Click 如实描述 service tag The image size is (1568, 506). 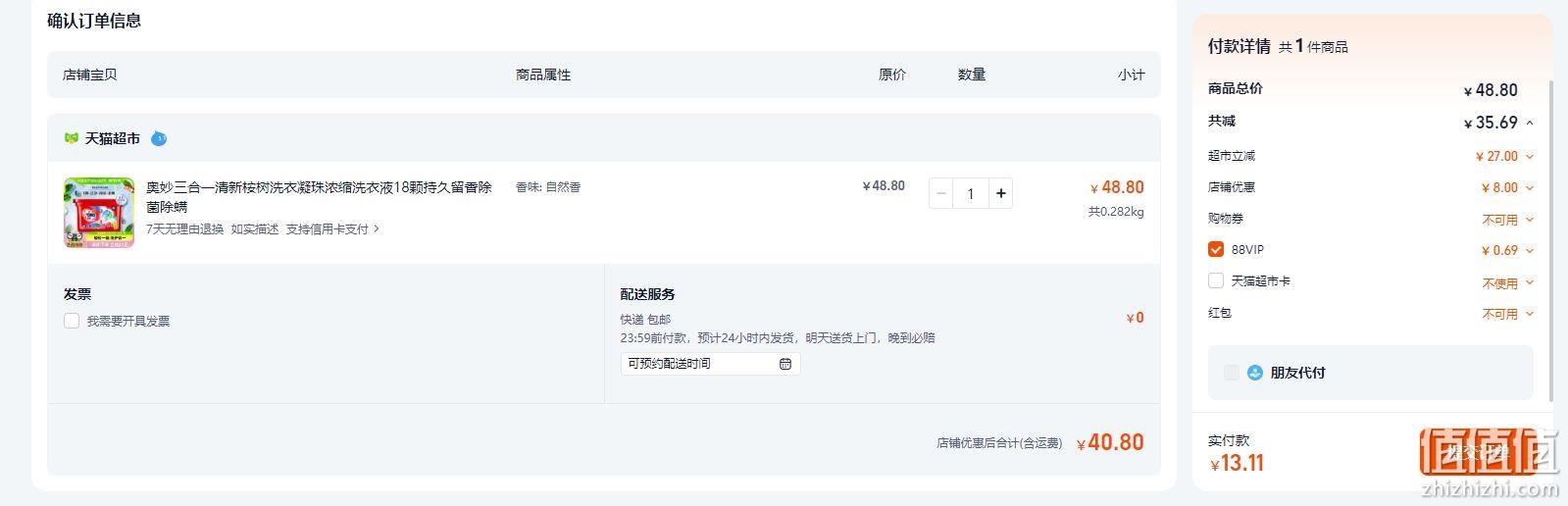click(255, 229)
